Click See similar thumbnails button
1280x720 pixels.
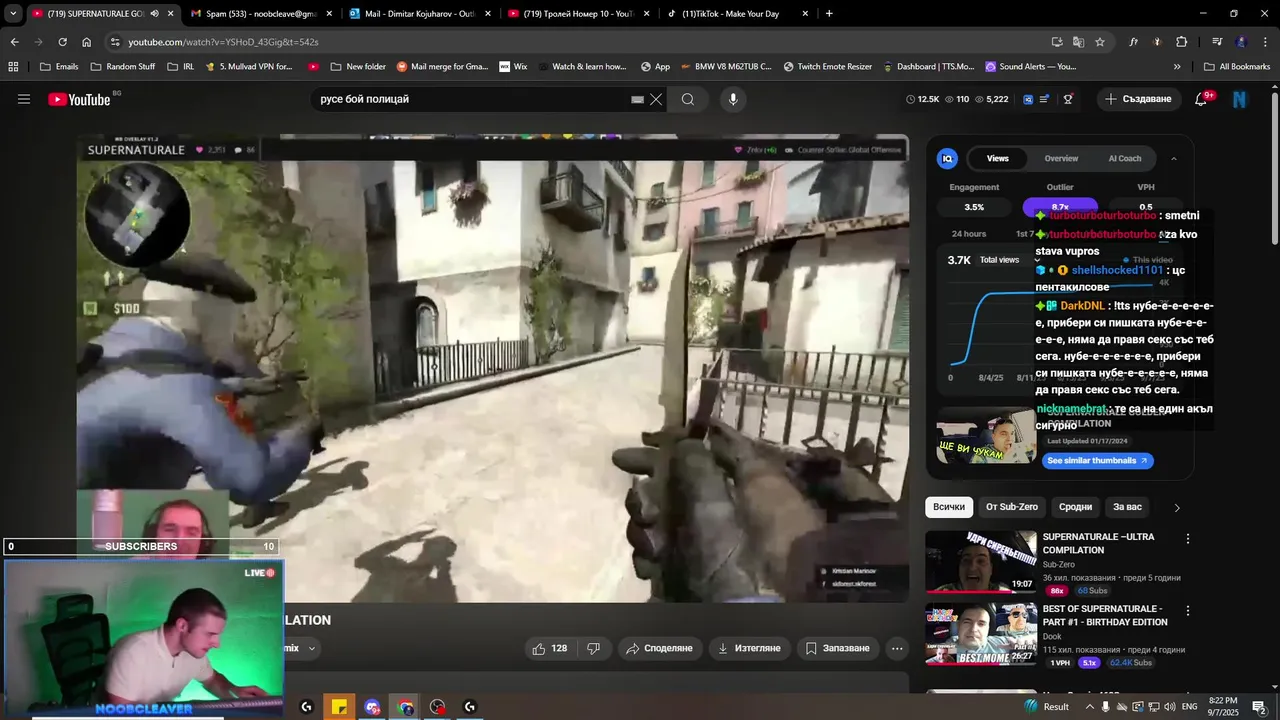[x=1098, y=461]
